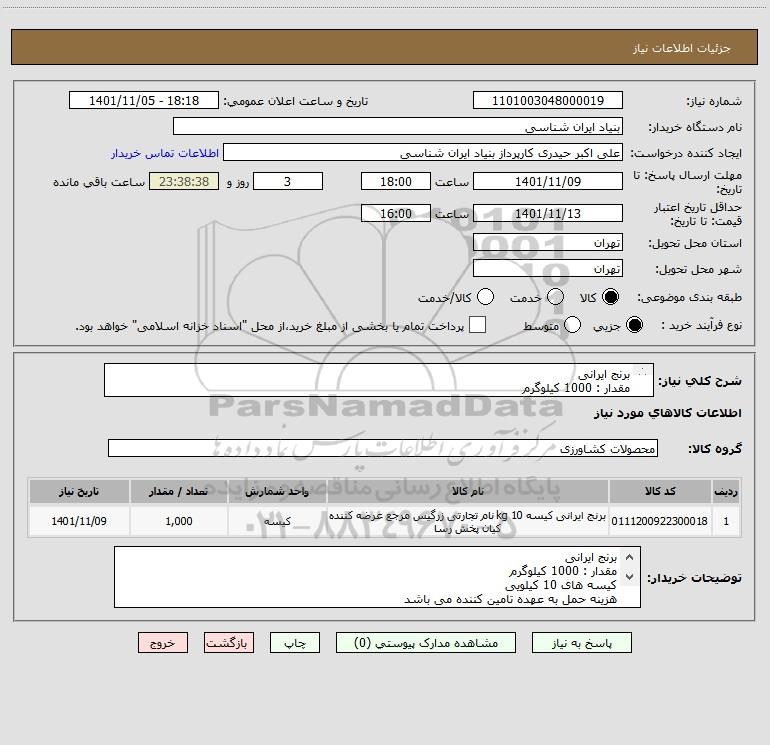Click the buyer notes text area

[x=378, y=577]
